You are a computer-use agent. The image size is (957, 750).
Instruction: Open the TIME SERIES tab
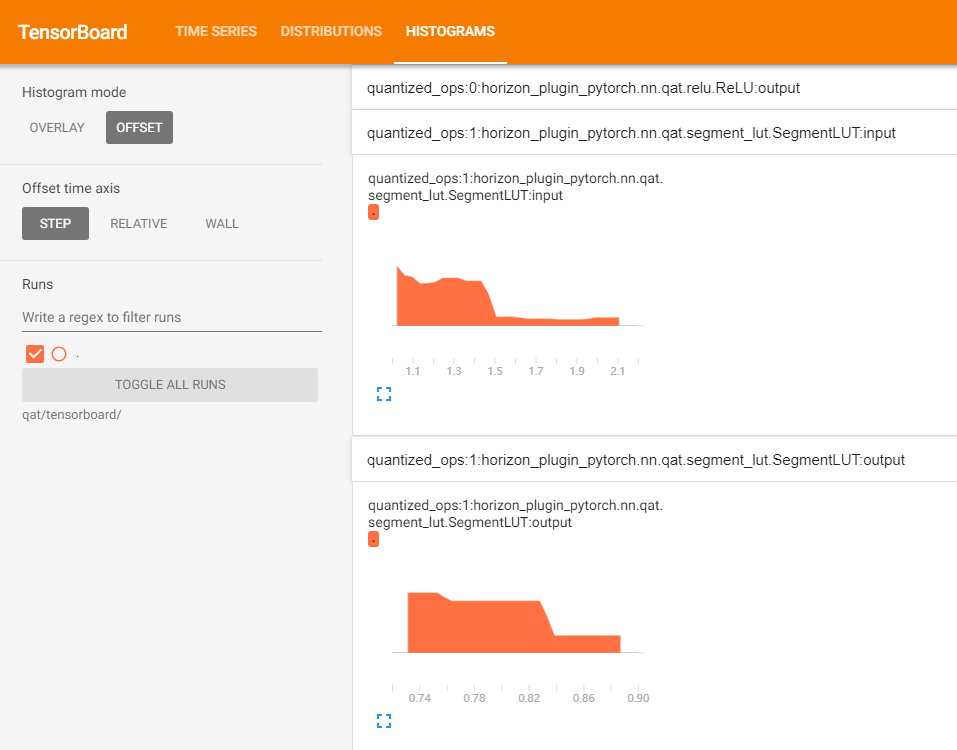216,32
